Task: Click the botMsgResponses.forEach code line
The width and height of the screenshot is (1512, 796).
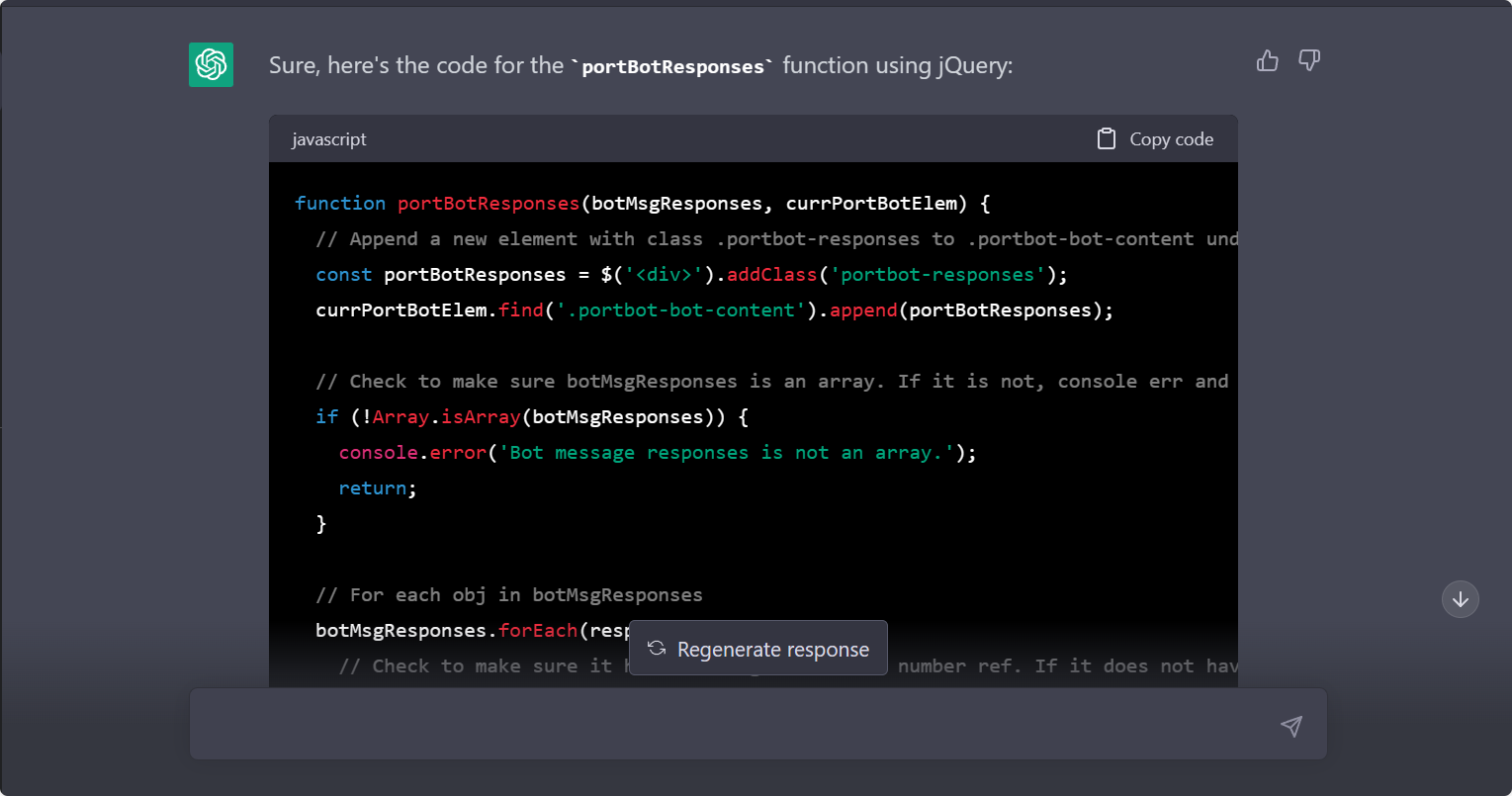Action: (473, 630)
